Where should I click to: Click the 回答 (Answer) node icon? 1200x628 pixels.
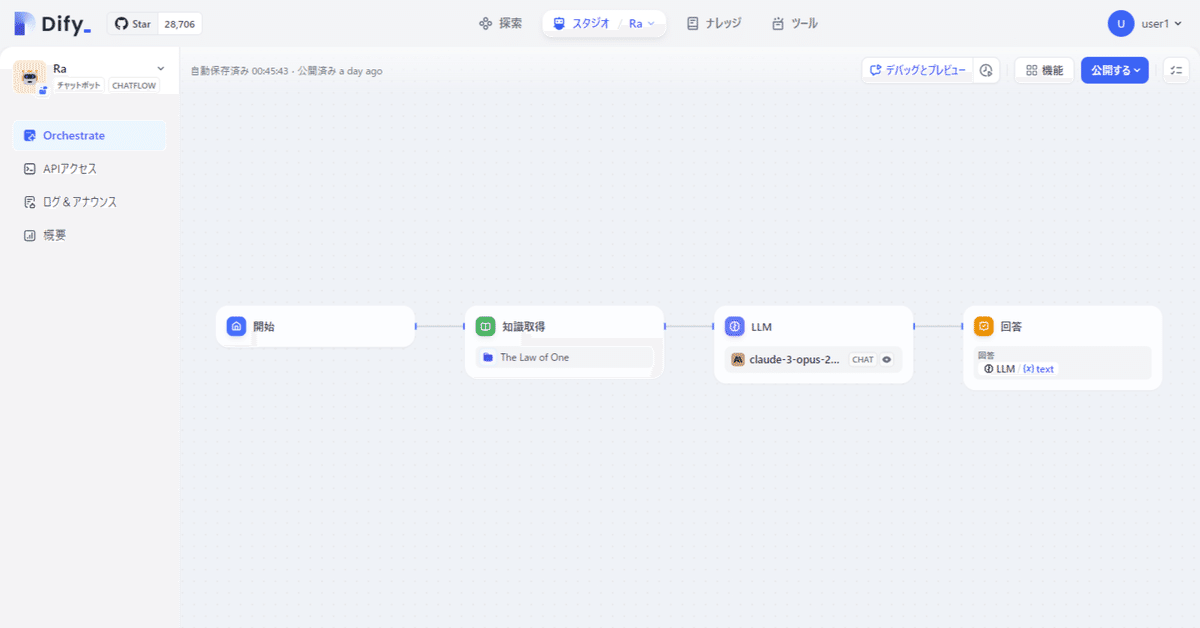point(982,326)
